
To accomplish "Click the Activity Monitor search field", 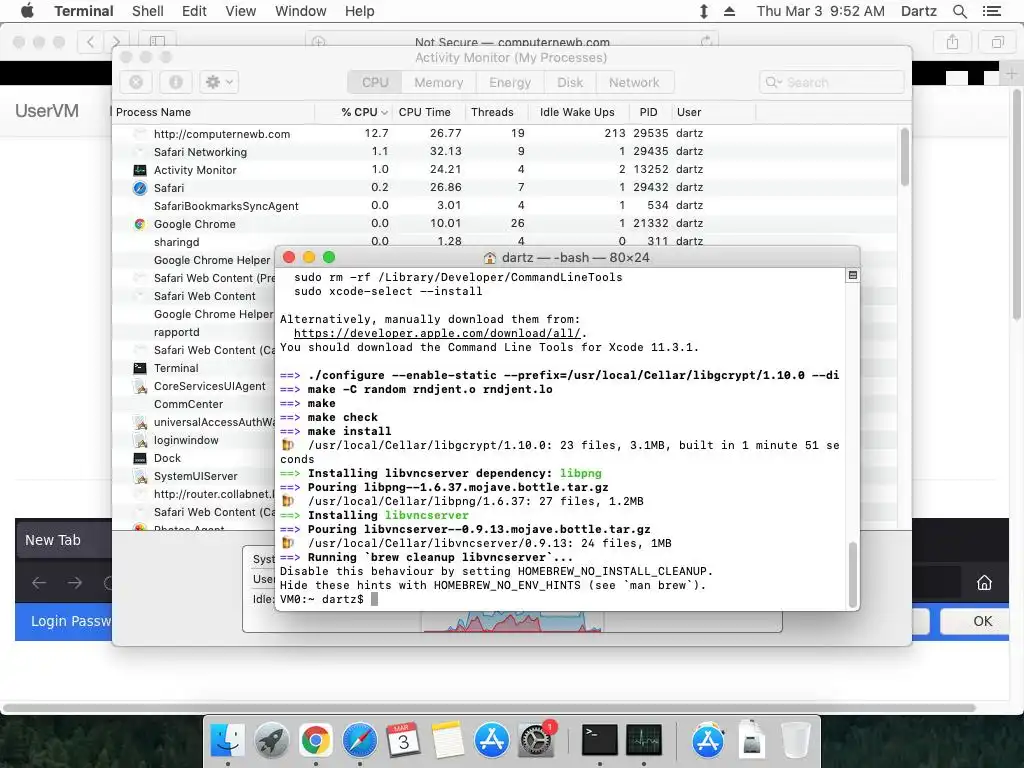I will pyautogui.click(x=831, y=82).
